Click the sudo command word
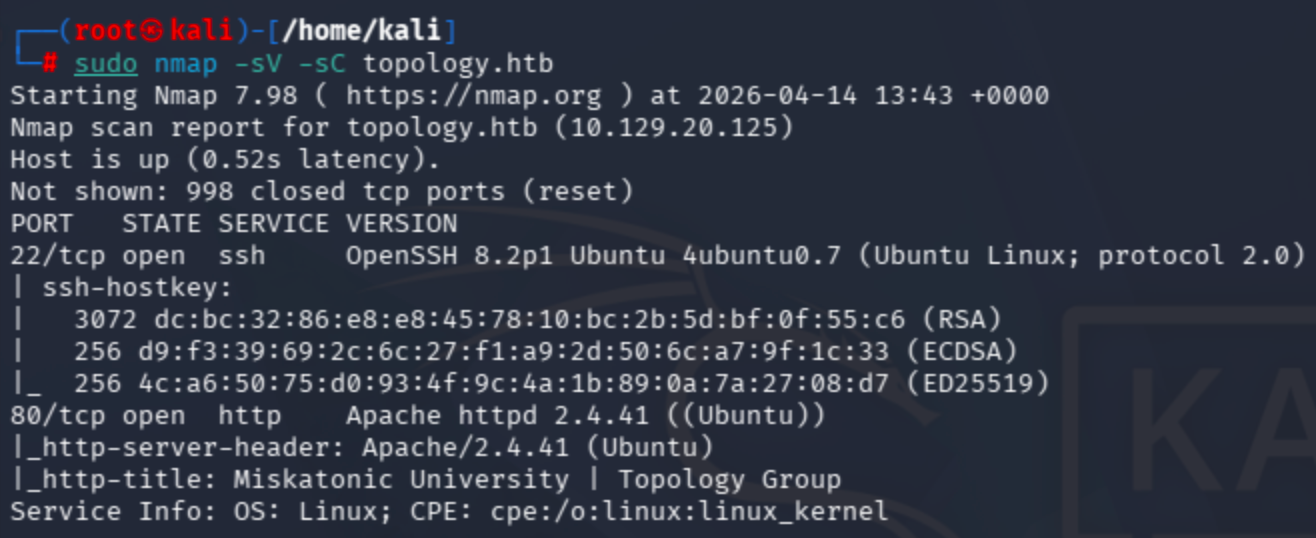Screen dimensions: 1316x538 point(105,64)
